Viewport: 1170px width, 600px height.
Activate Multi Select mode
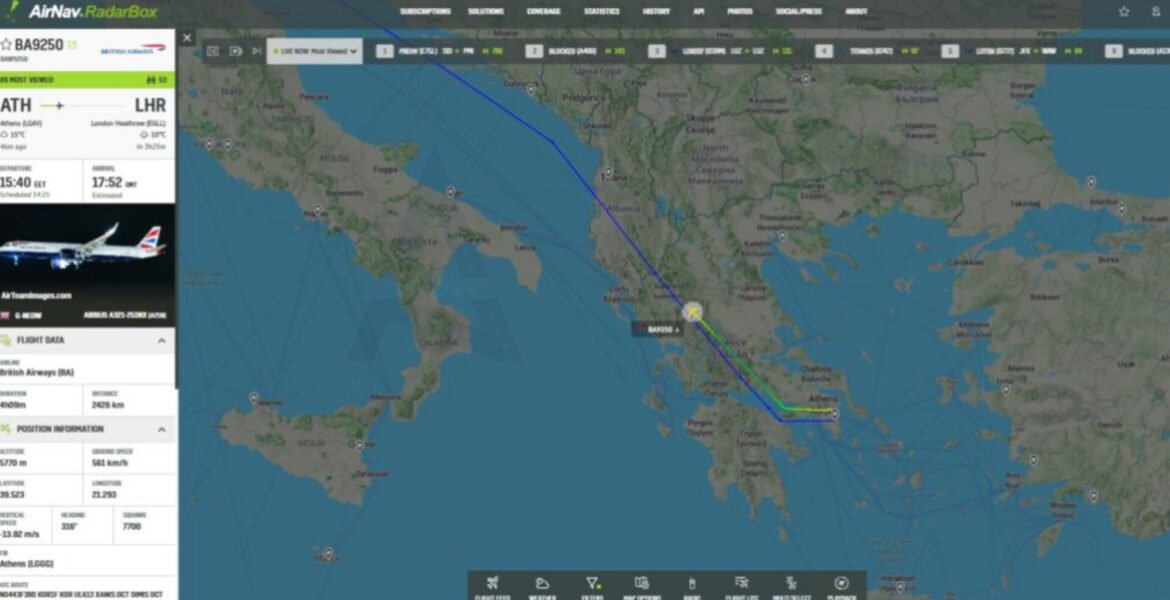(x=791, y=587)
